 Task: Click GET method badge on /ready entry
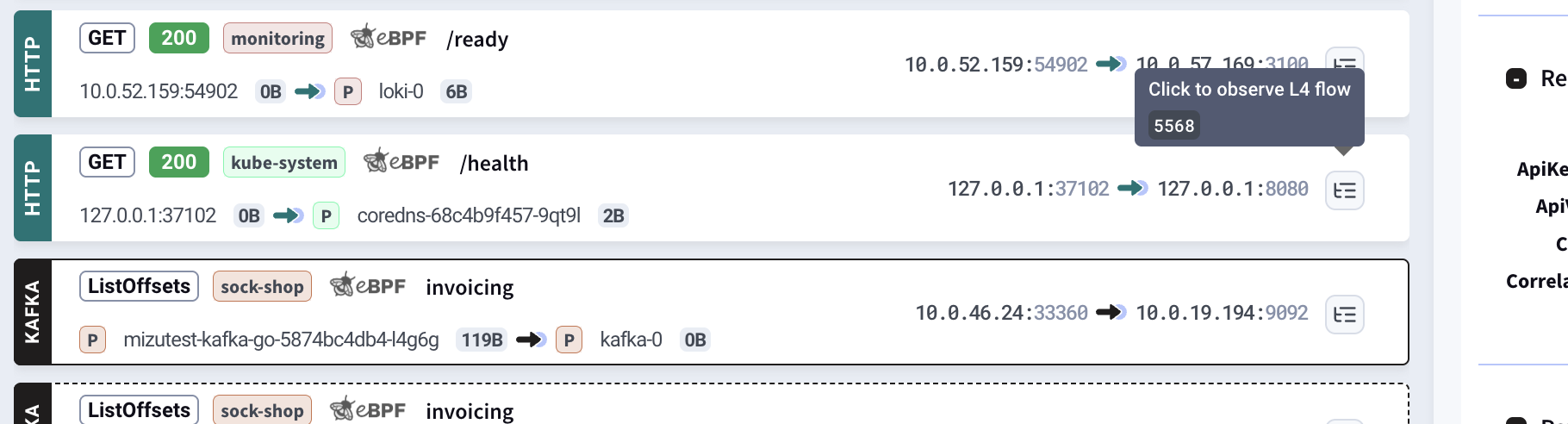pos(107,38)
